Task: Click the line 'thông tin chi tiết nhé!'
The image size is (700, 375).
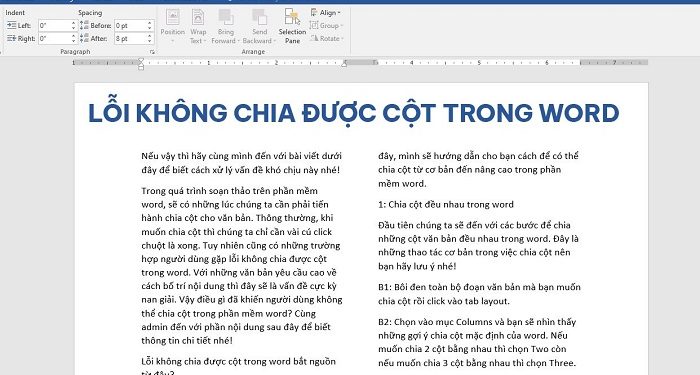Action: pyautogui.click(x=187, y=341)
